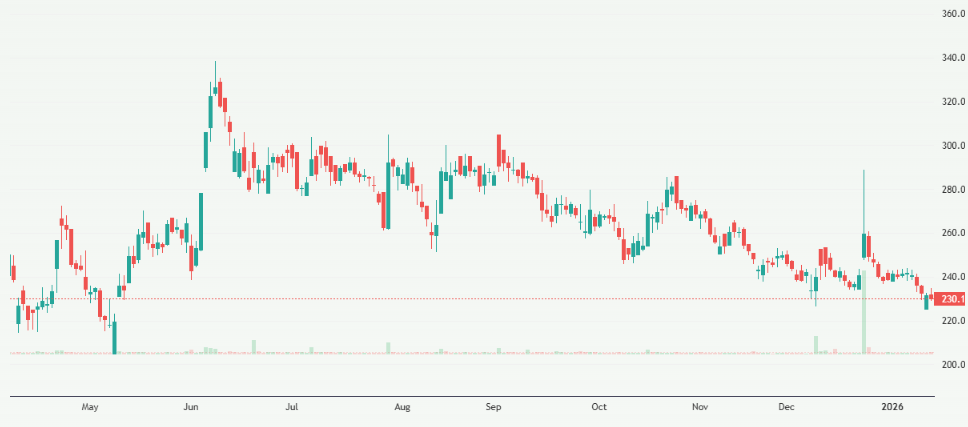968x427 pixels.
Task: Click the current price label 230.1
Action: [x=951, y=299]
